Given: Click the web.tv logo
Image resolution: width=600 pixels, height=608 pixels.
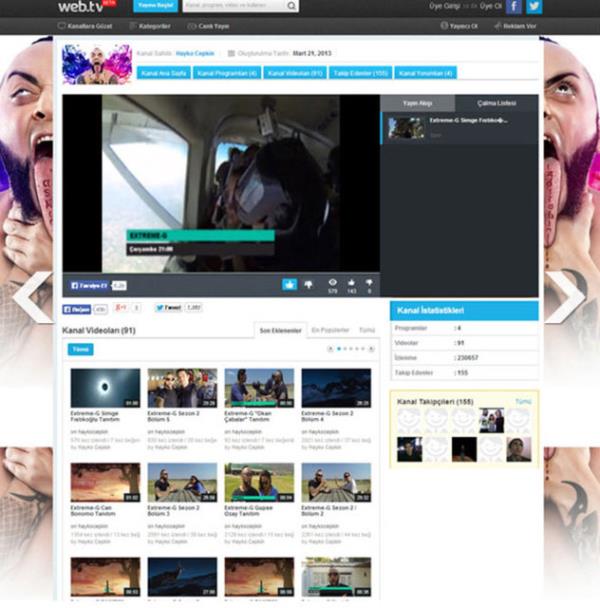Looking at the screenshot, I should 81,6.
